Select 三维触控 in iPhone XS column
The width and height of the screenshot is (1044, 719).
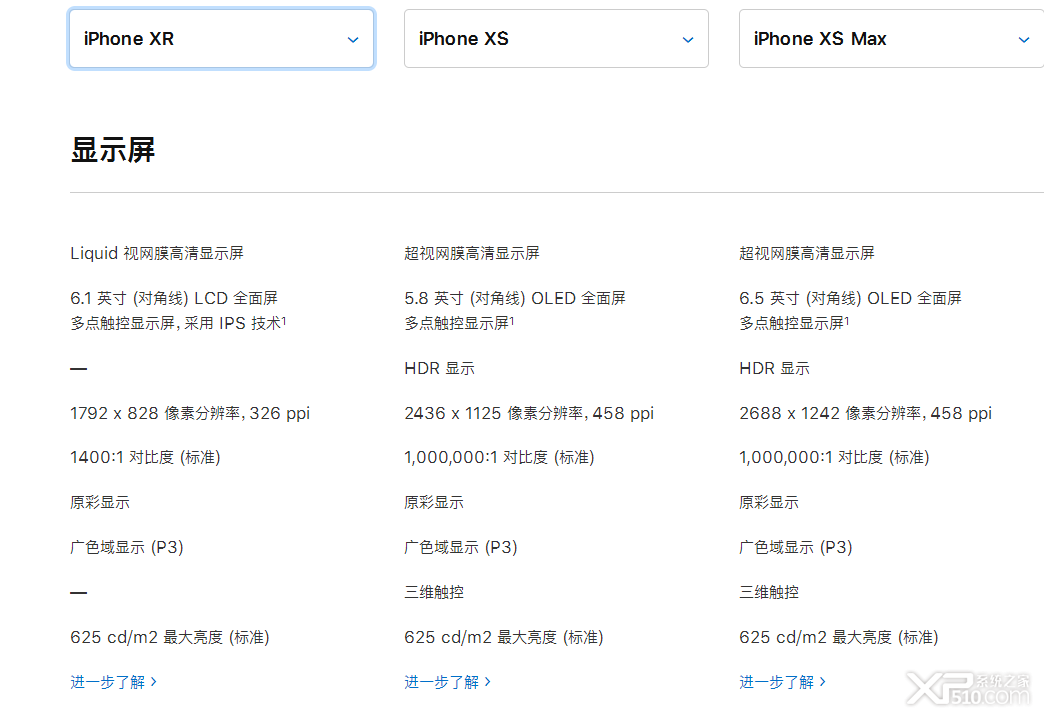pos(434,592)
